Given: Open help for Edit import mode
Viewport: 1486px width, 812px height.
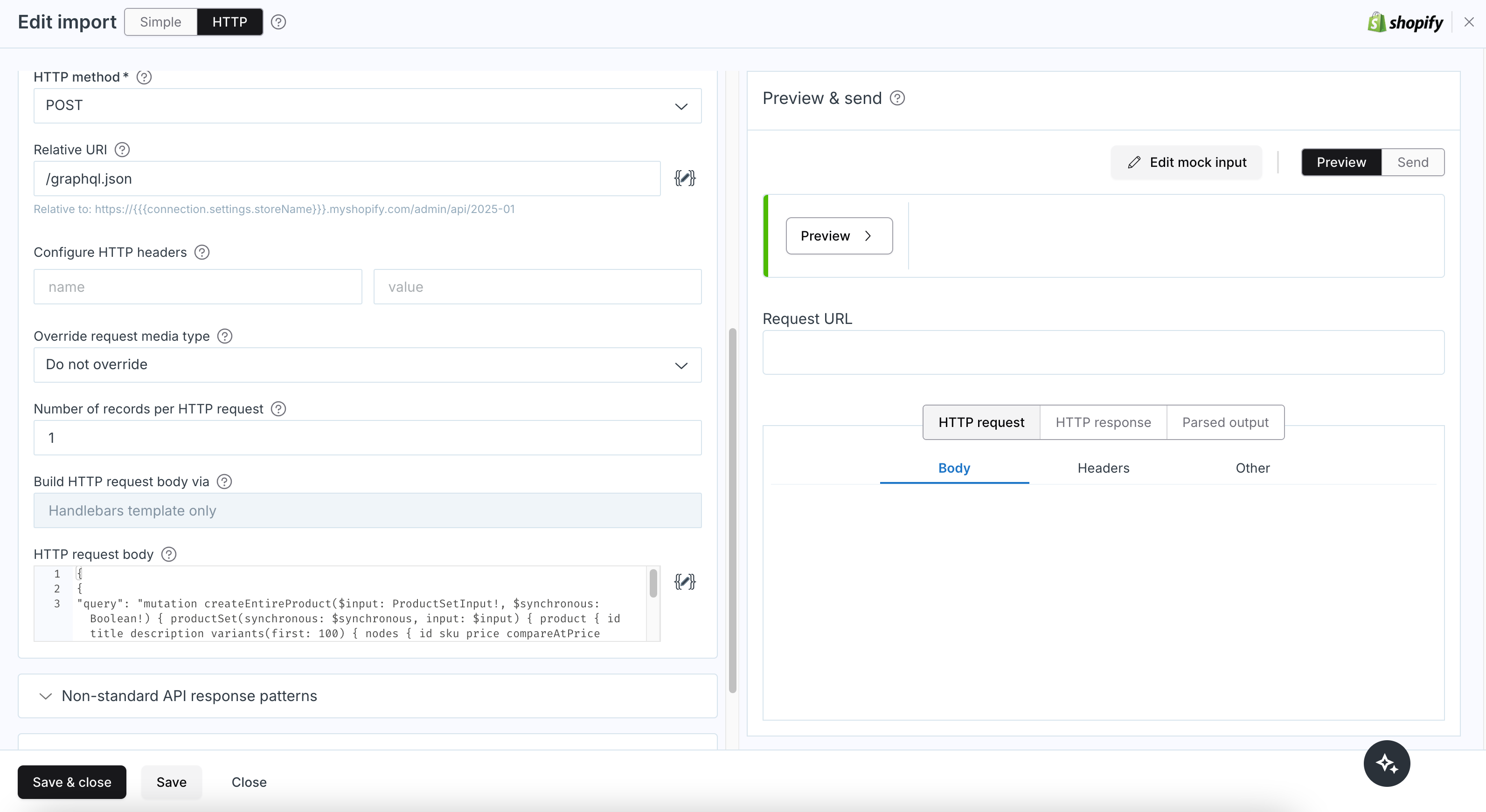Looking at the screenshot, I should coord(278,22).
